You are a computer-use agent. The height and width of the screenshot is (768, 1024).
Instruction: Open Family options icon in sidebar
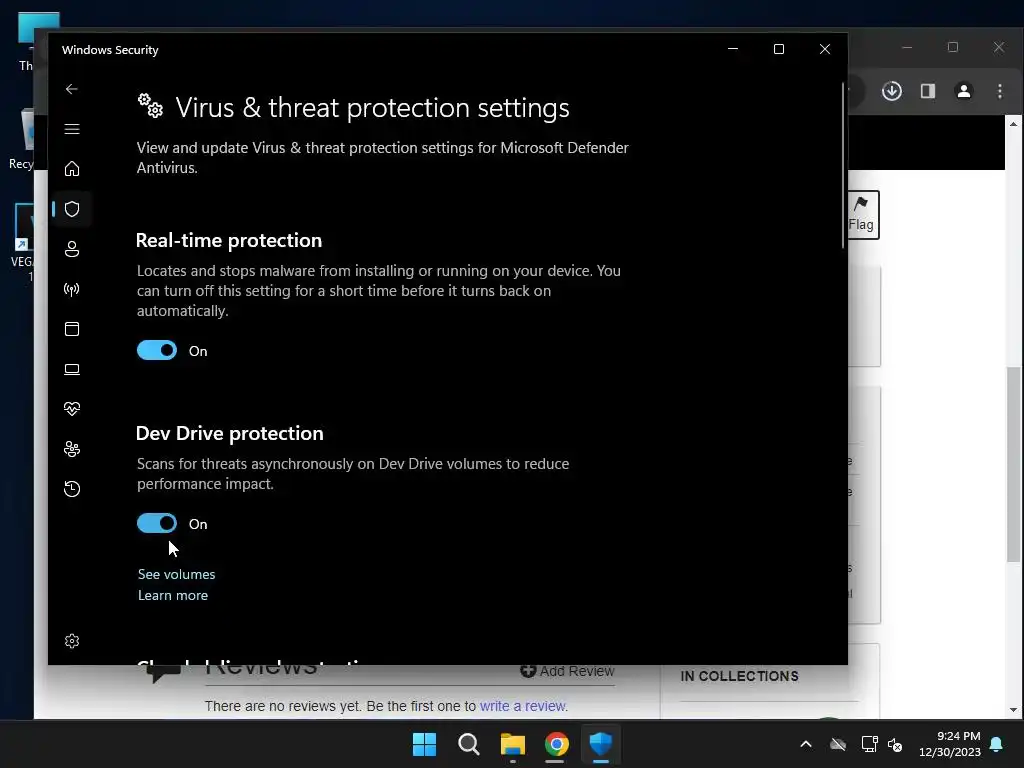(72, 449)
